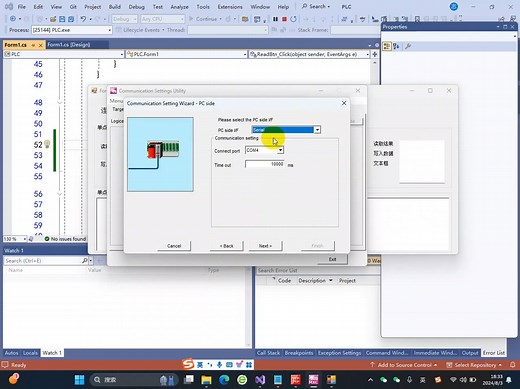Image resolution: width=520 pixels, height=389 pixels.
Task: Click the Time out value field
Action: (x=265, y=164)
